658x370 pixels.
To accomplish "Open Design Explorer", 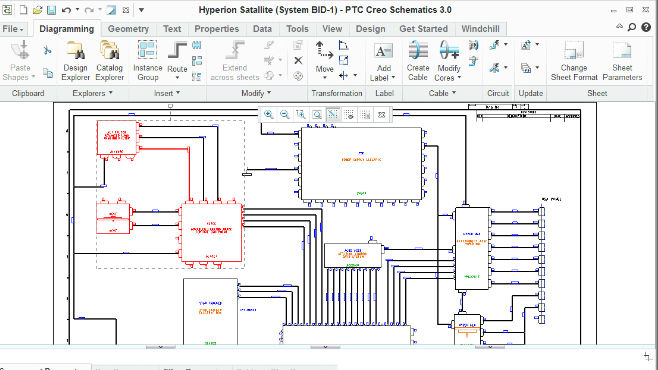I will (76, 61).
